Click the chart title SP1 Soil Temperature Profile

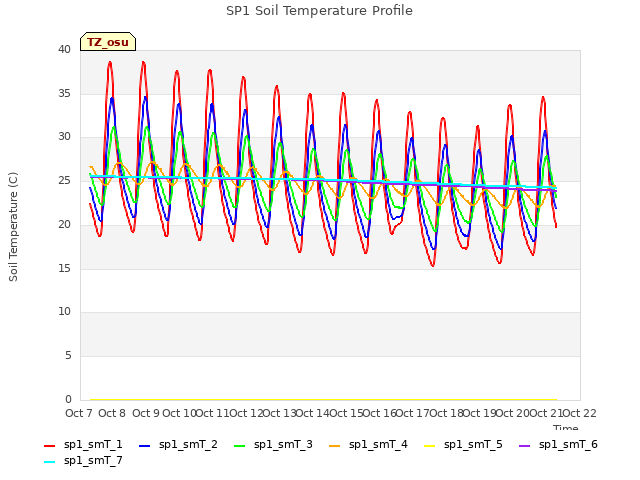click(x=319, y=11)
